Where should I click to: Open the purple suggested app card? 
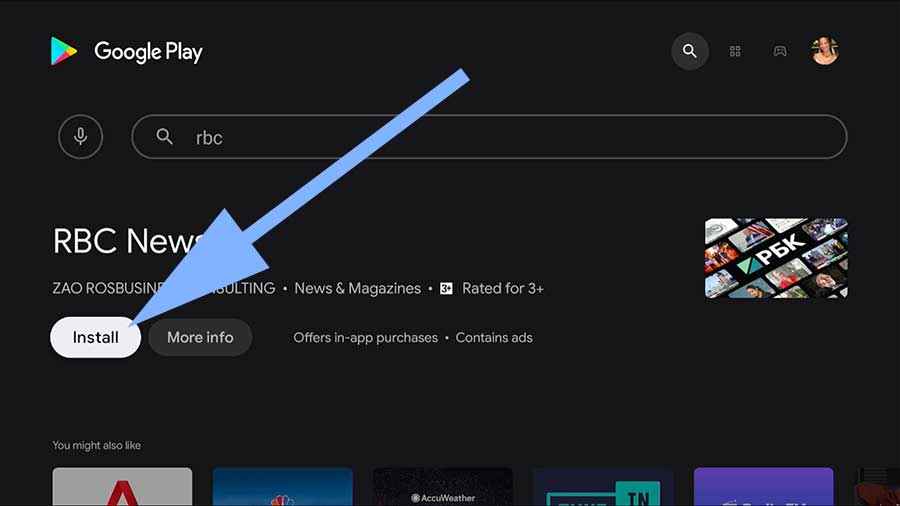pyautogui.click(x=763, y=486)
